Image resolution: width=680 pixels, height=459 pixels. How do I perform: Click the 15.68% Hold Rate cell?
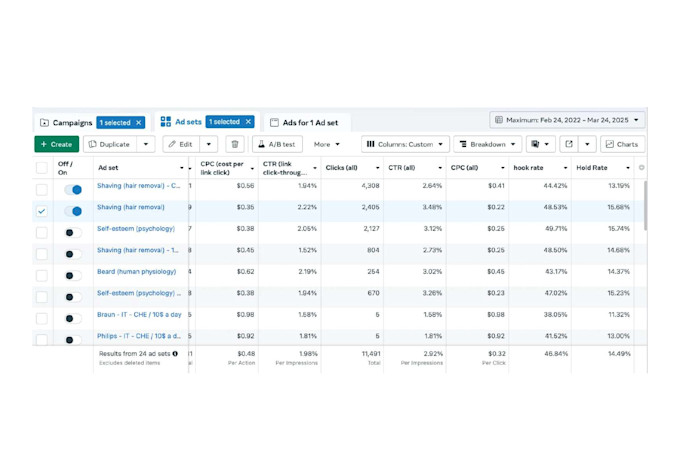point(618,207)
